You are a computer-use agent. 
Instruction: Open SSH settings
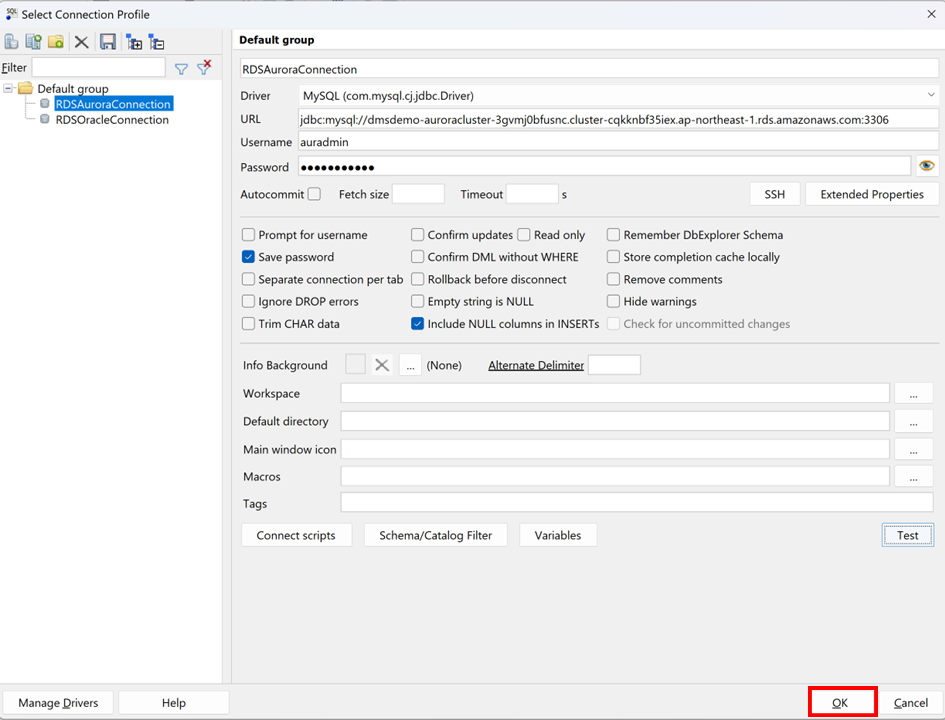pos(774,194)
